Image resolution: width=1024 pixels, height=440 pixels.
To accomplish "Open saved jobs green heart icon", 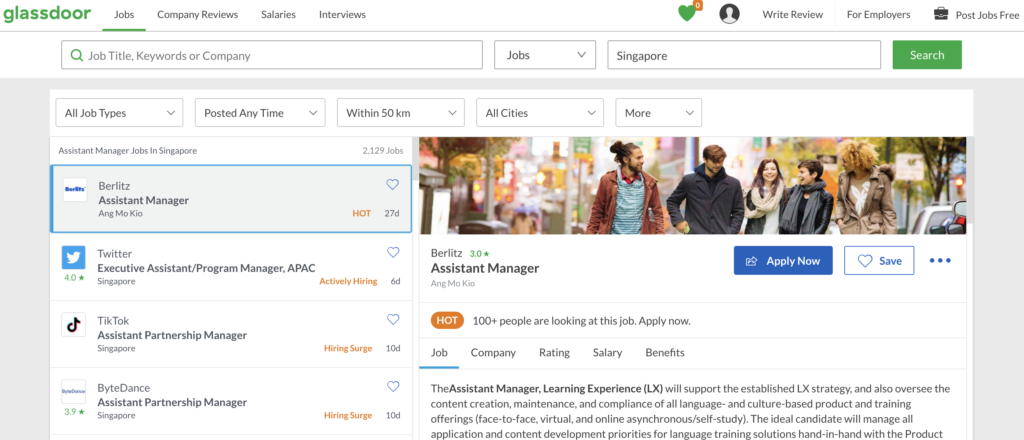I will (688, 13).
